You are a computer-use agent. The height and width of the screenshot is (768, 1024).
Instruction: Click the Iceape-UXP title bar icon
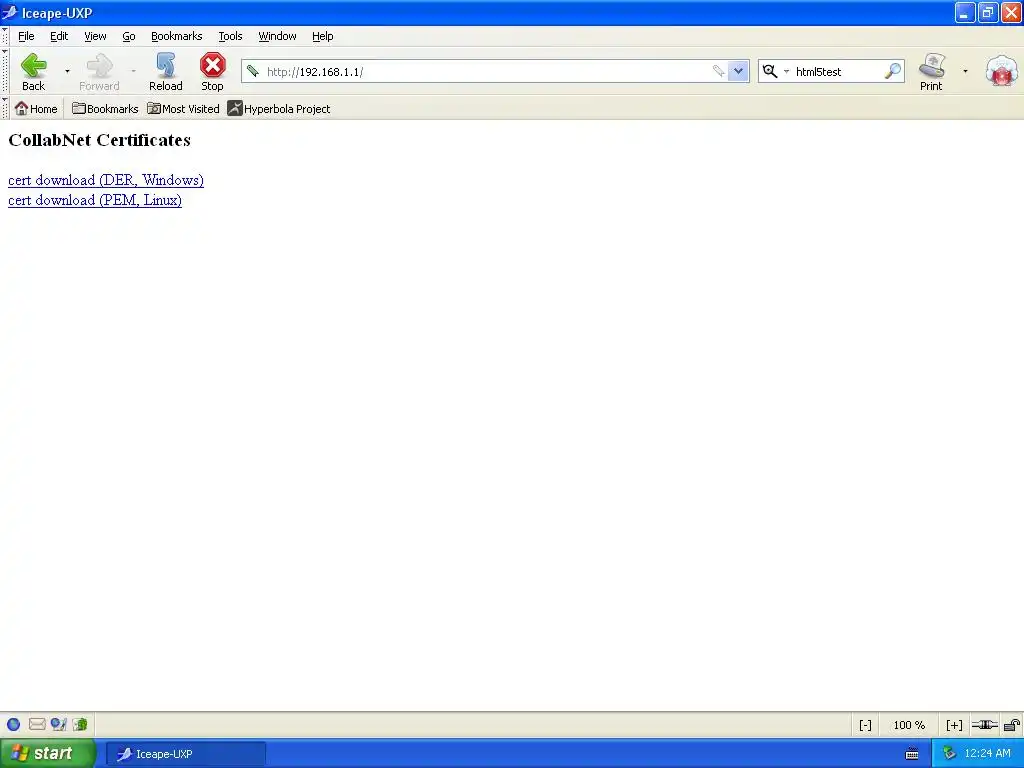9,12
